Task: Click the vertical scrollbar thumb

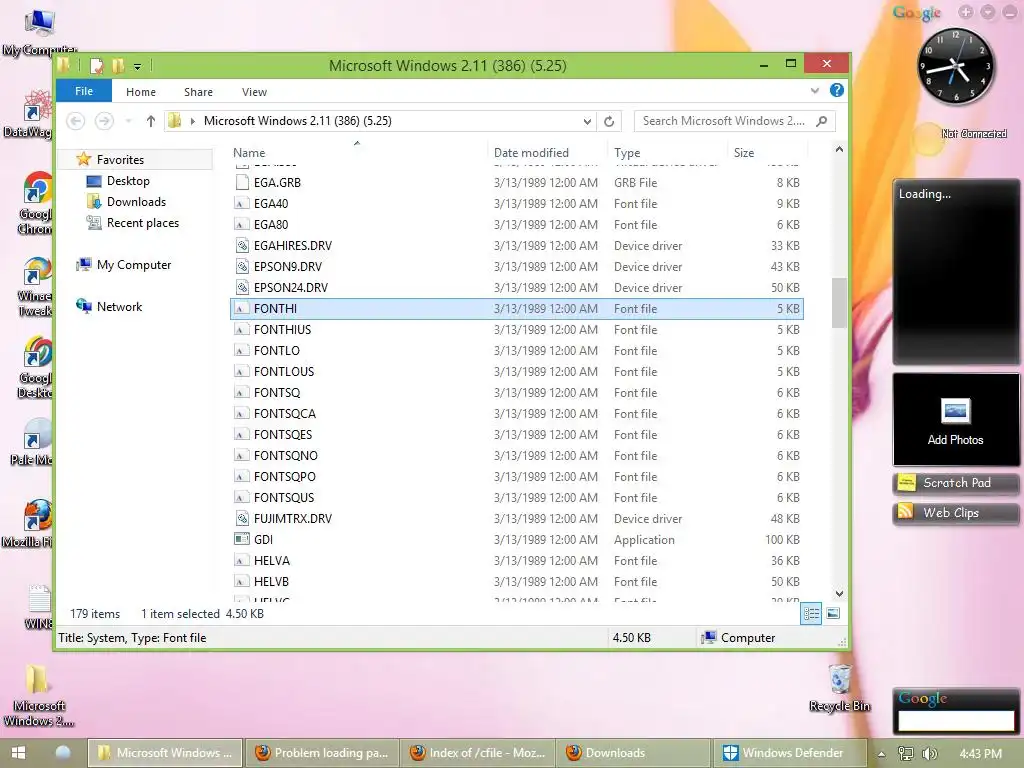Action: click(839, 302)
